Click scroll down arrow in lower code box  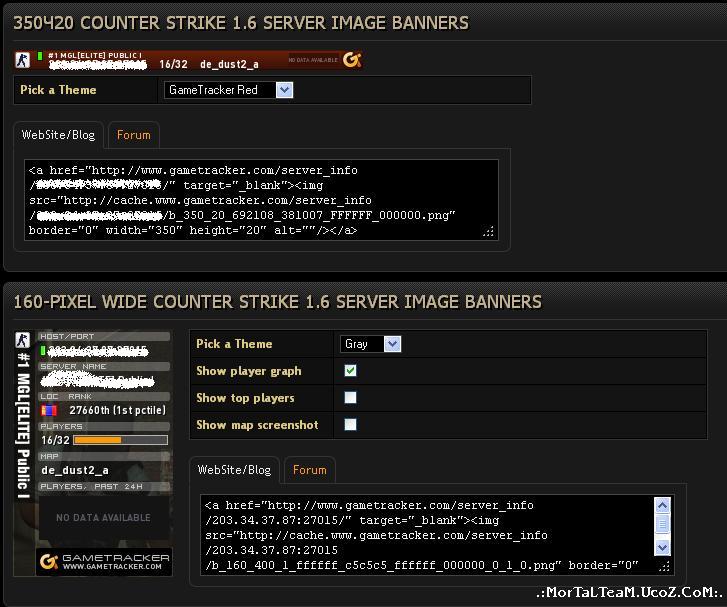pos(663,547)
